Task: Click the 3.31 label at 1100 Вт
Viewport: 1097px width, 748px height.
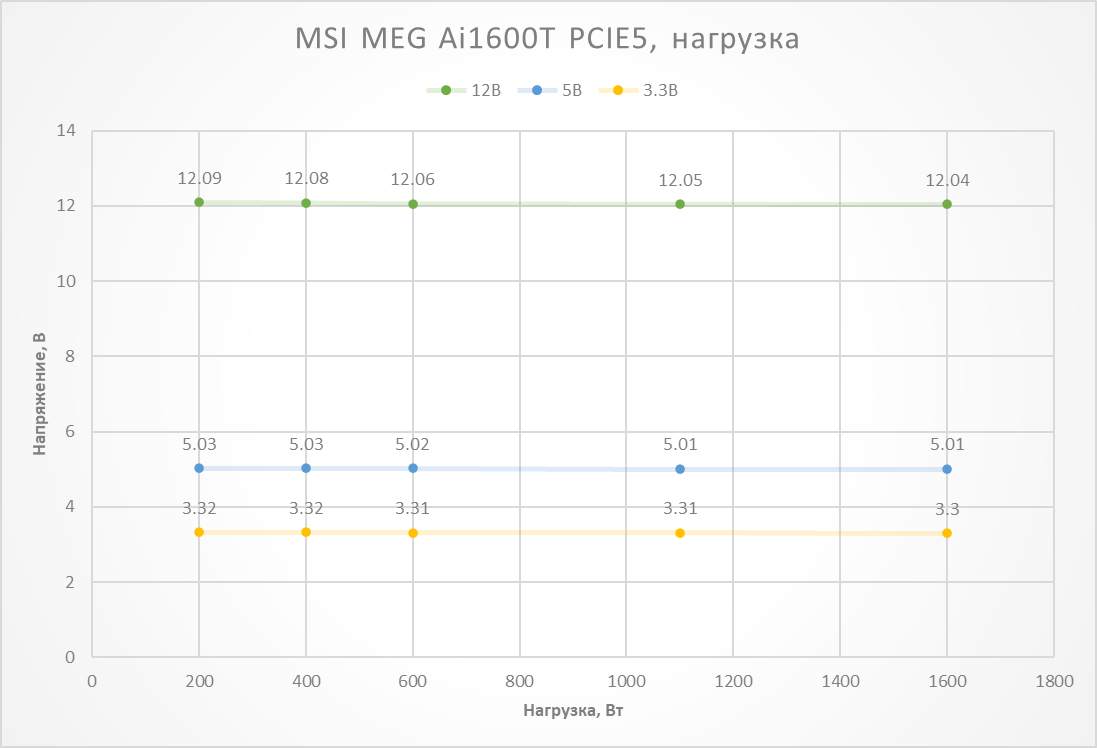Action: 680,509
